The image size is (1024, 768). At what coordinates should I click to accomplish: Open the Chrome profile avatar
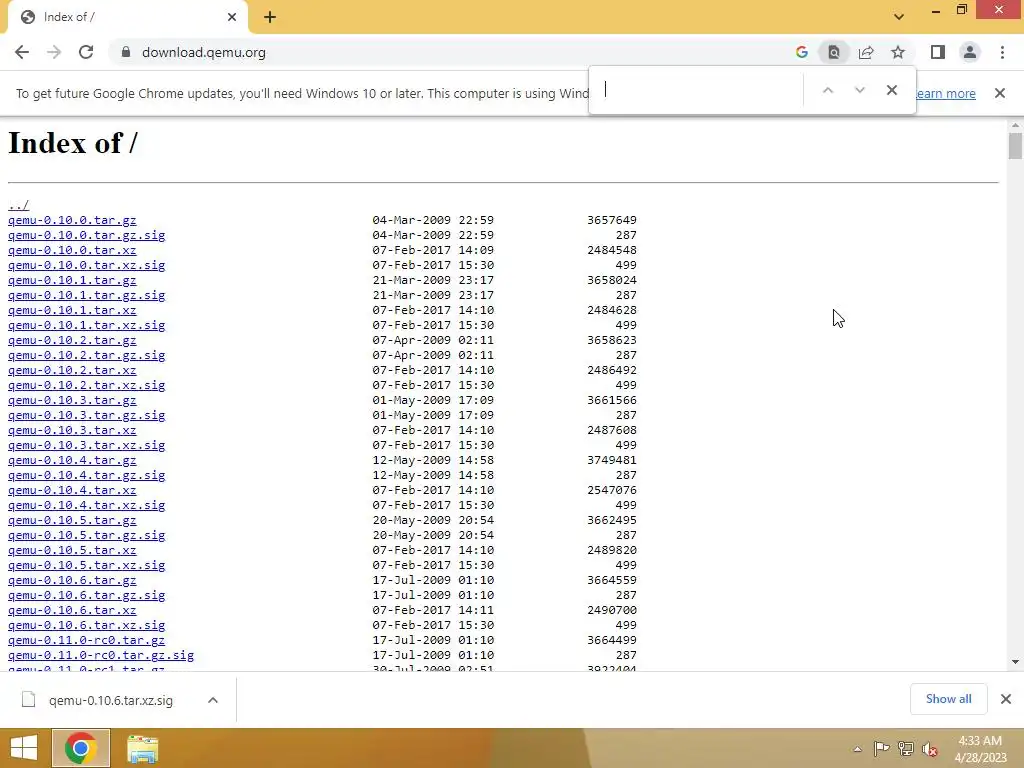(x=970, y=52)
